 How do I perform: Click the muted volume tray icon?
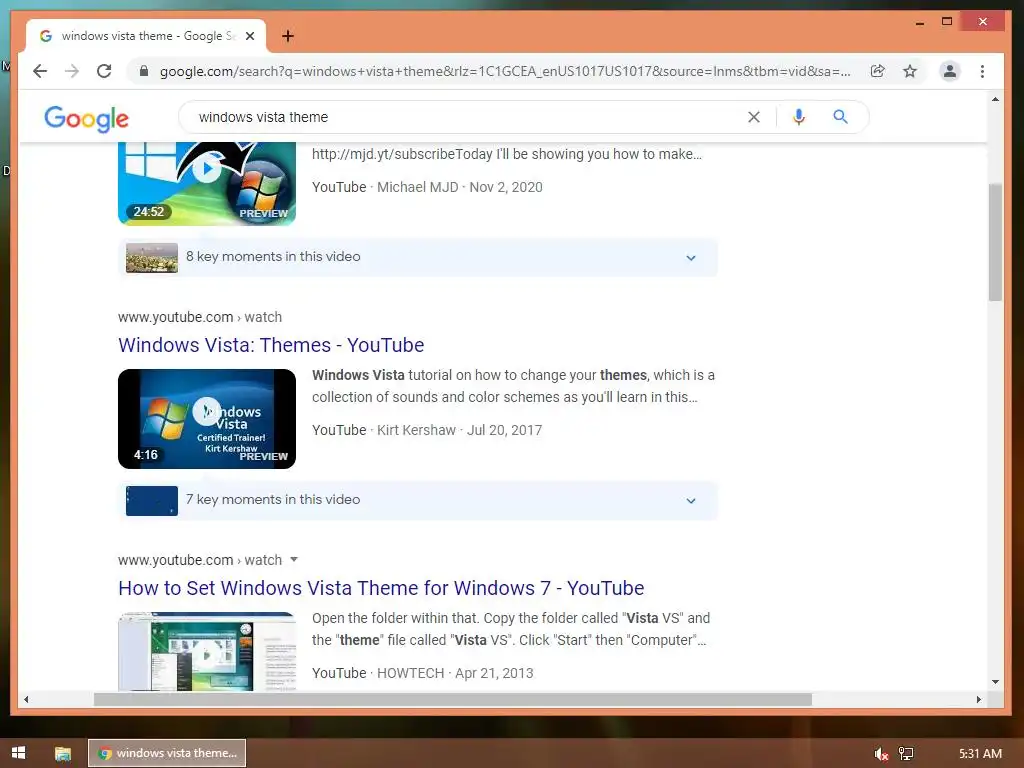point(880,754)
